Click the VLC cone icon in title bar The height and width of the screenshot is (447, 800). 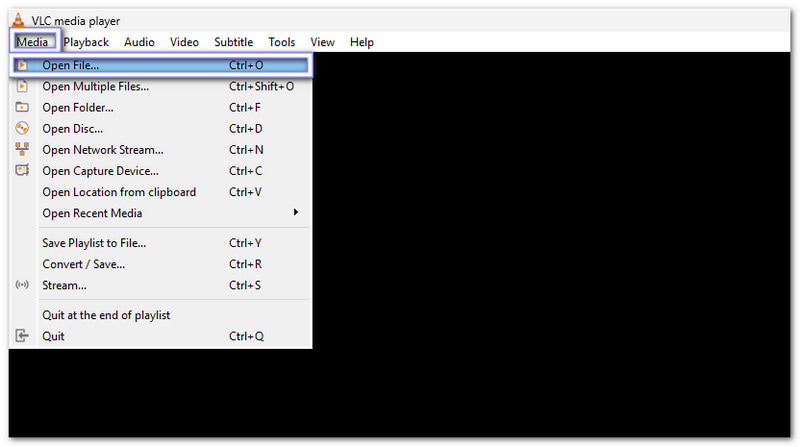pos(17,19)
